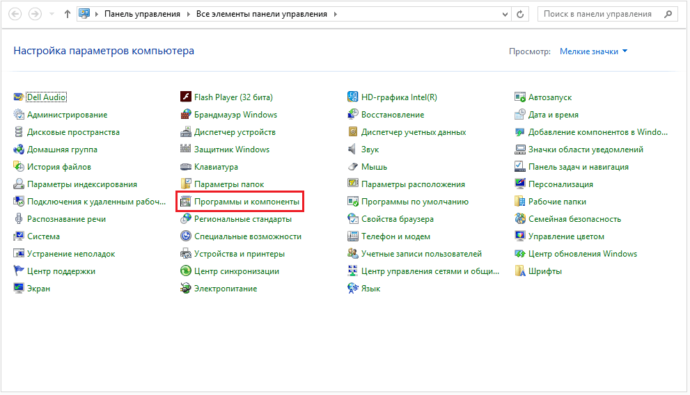Open Параметры индексирования link
This screenshot has height=395, width=690.
82,184
